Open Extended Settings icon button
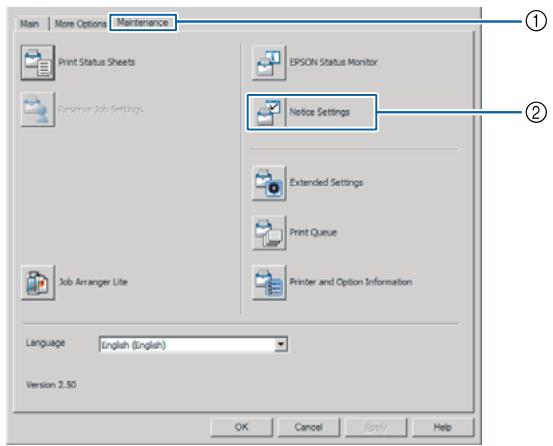The width and height of the screenshot is (553, 446). pos(269,183)
